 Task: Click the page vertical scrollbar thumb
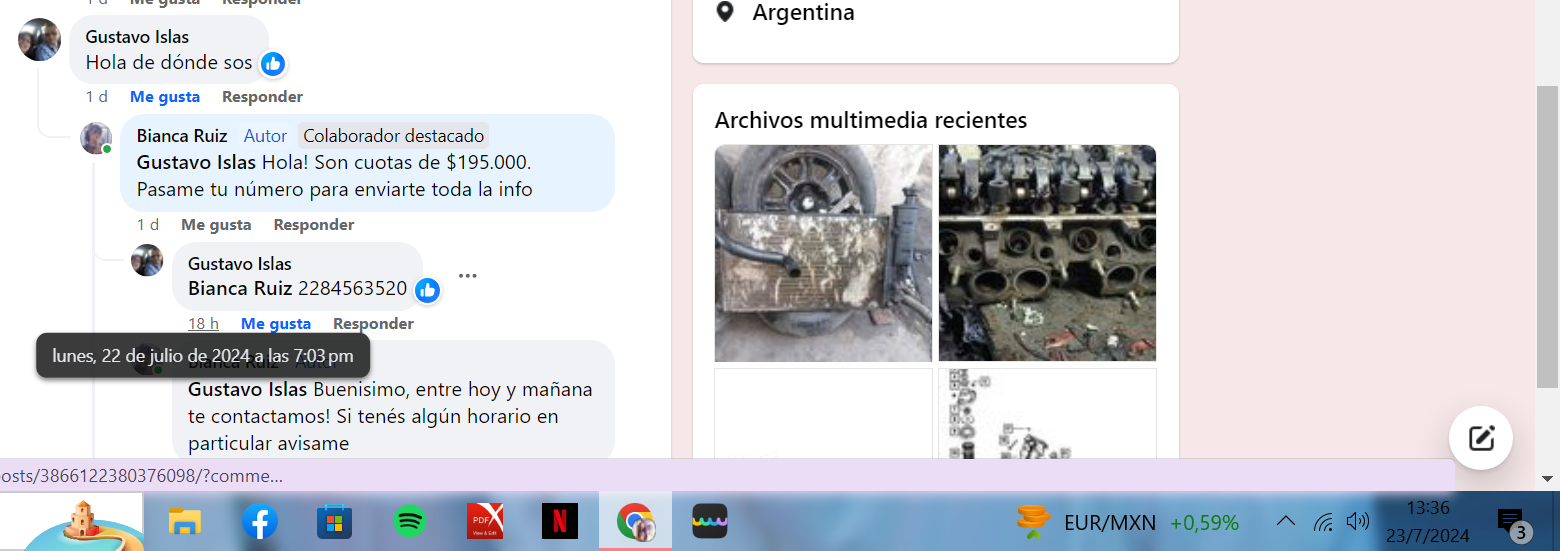(x=1547, y=236)
